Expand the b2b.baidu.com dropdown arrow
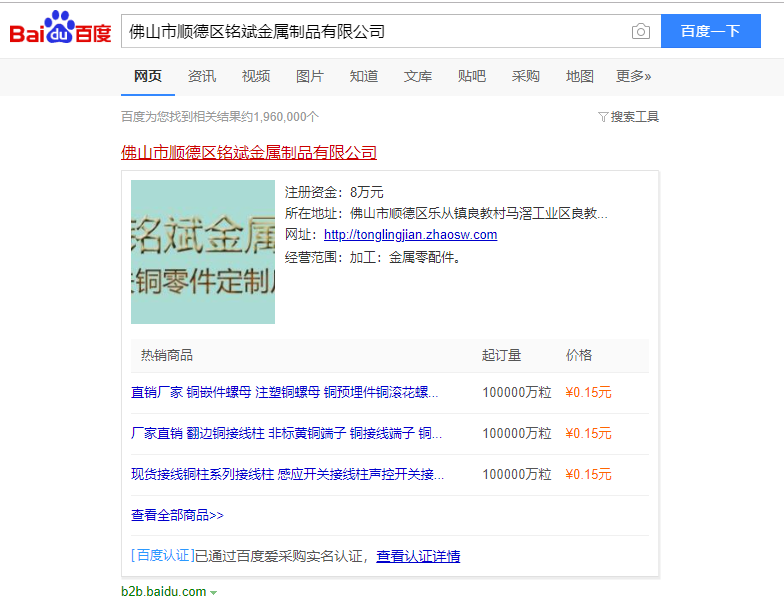 (214, 592)
